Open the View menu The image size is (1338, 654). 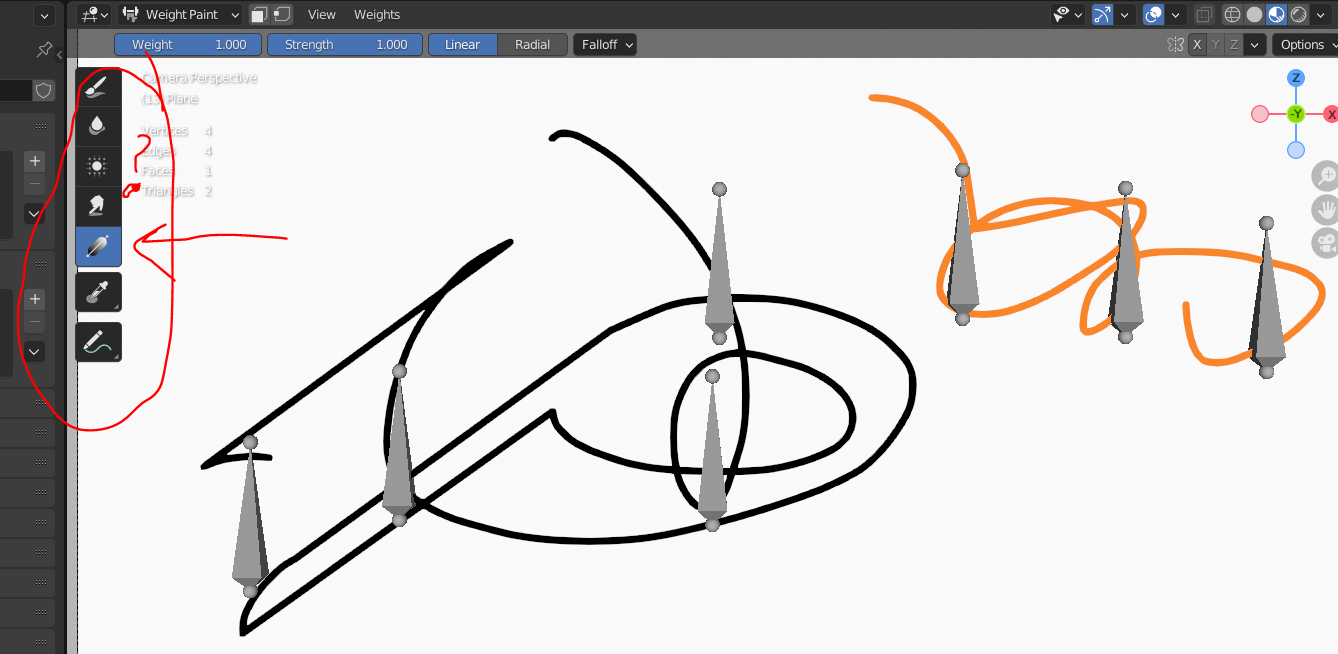click(322, 15)
